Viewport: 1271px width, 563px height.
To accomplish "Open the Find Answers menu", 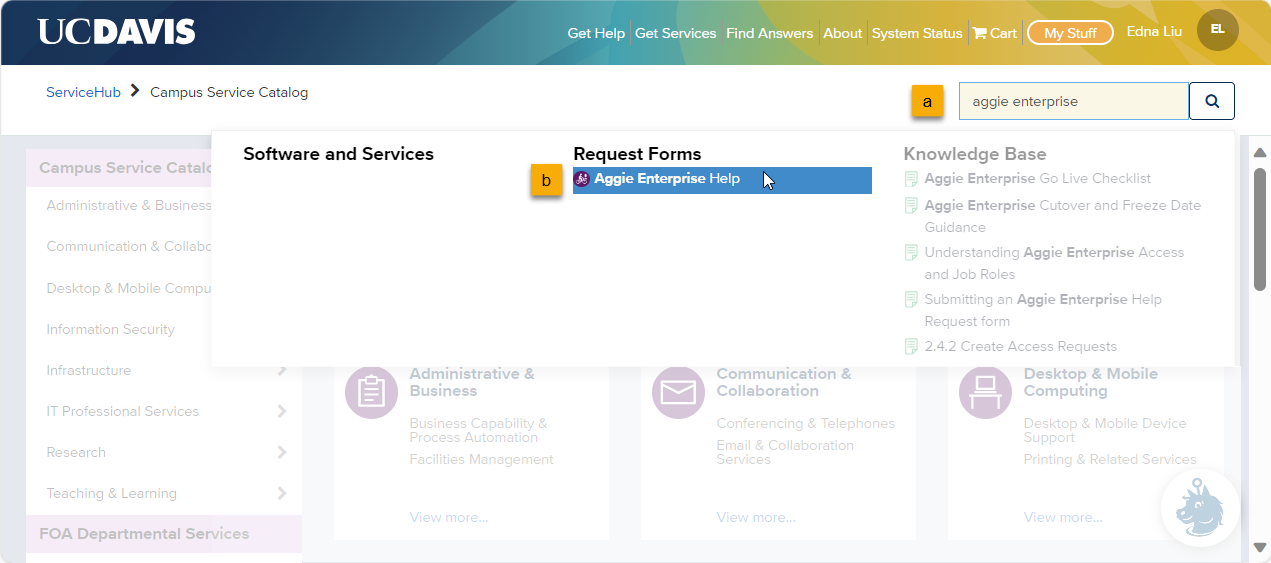I will pyautogui.click(x=769, y=33).
